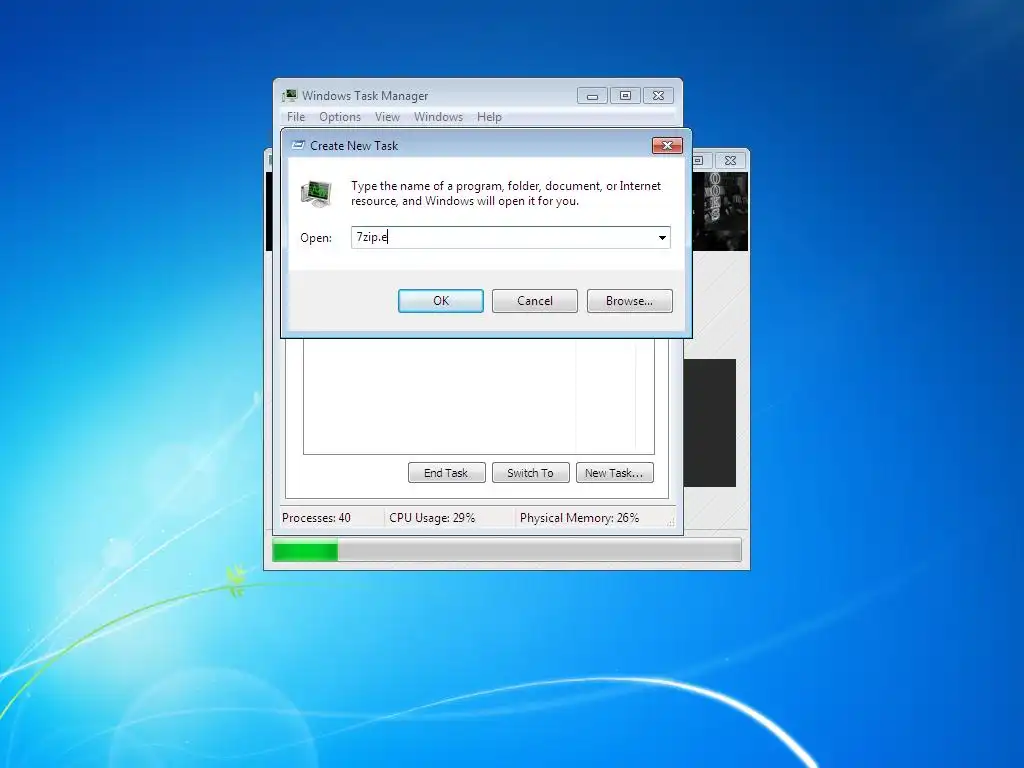The height and width of the screenshot is (768, 1024).
Task: Maximize the Windows Task Manager window
Action: pos(625,96)
